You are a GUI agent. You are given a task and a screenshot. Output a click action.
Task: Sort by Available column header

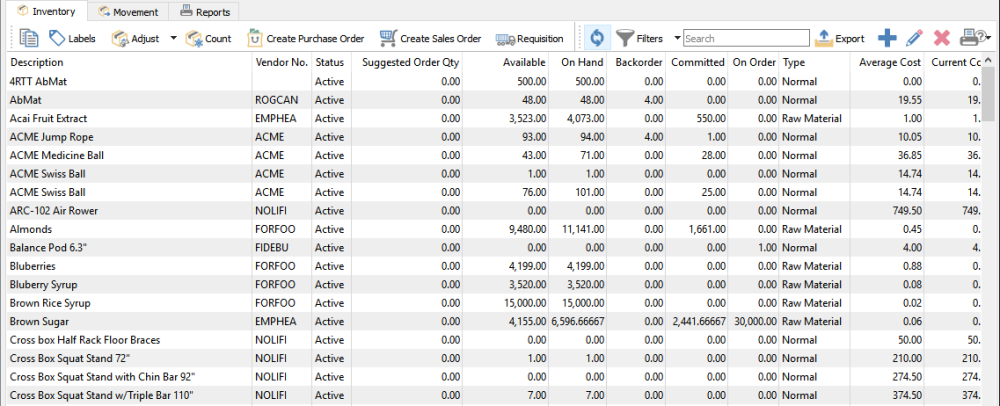(506, 62)
